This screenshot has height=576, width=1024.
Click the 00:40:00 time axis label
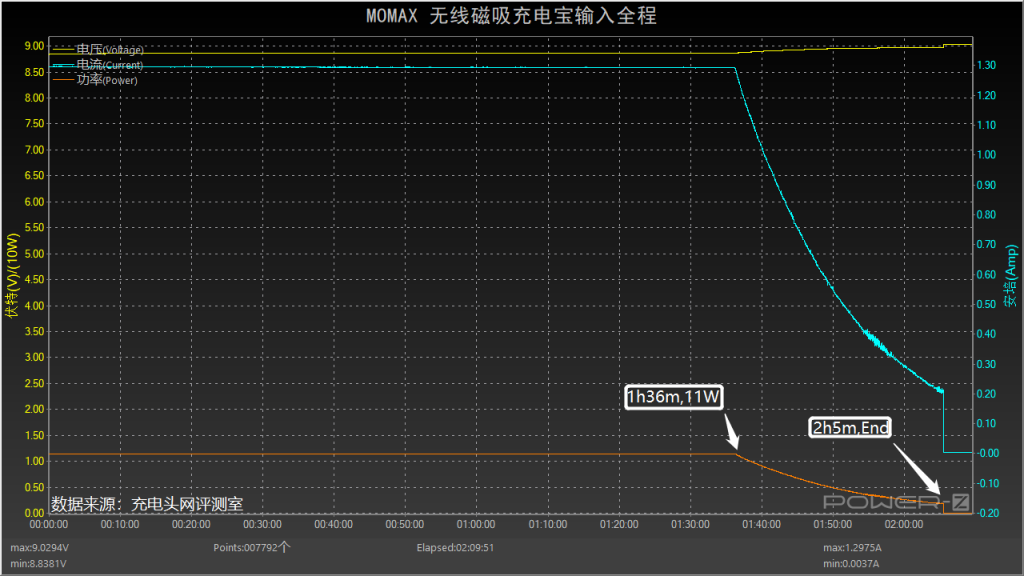pos(334,524)
